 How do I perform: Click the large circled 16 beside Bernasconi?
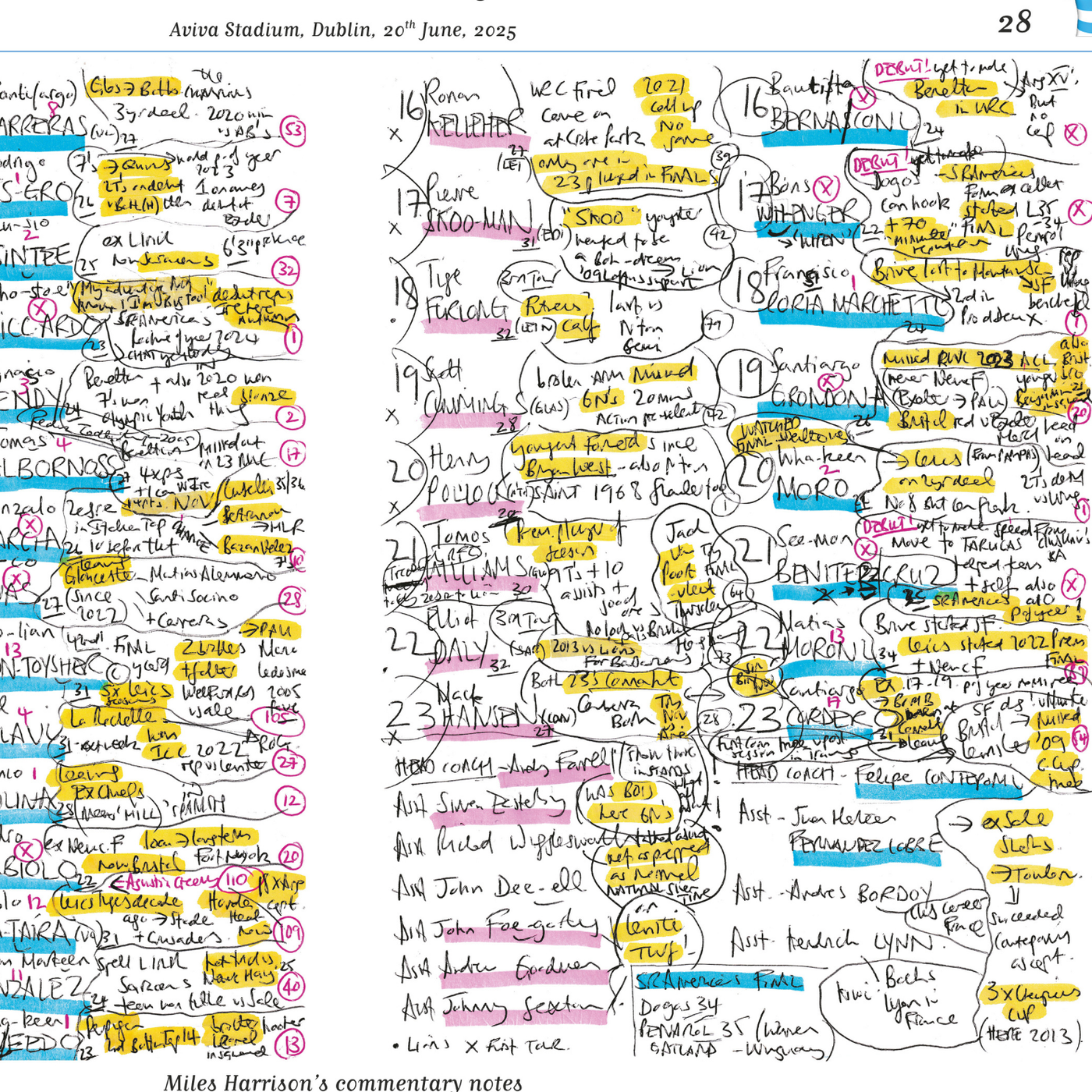pos(753,104)
